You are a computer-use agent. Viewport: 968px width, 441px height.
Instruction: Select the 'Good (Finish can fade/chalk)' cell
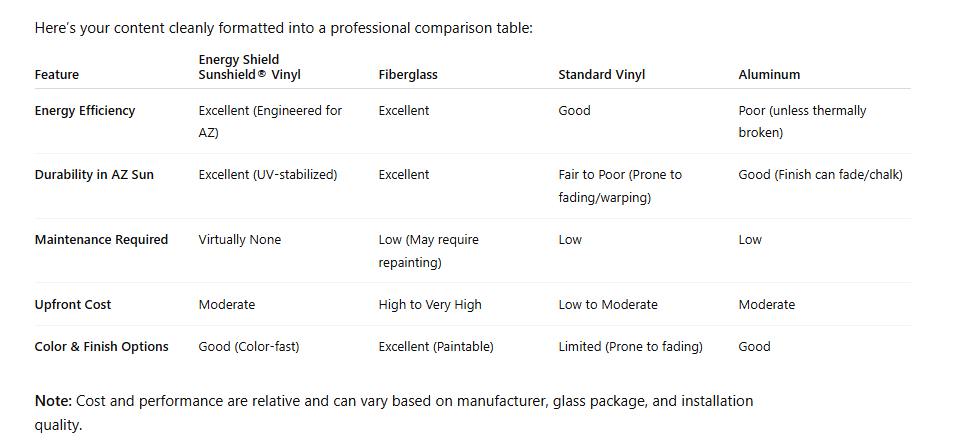820,175
